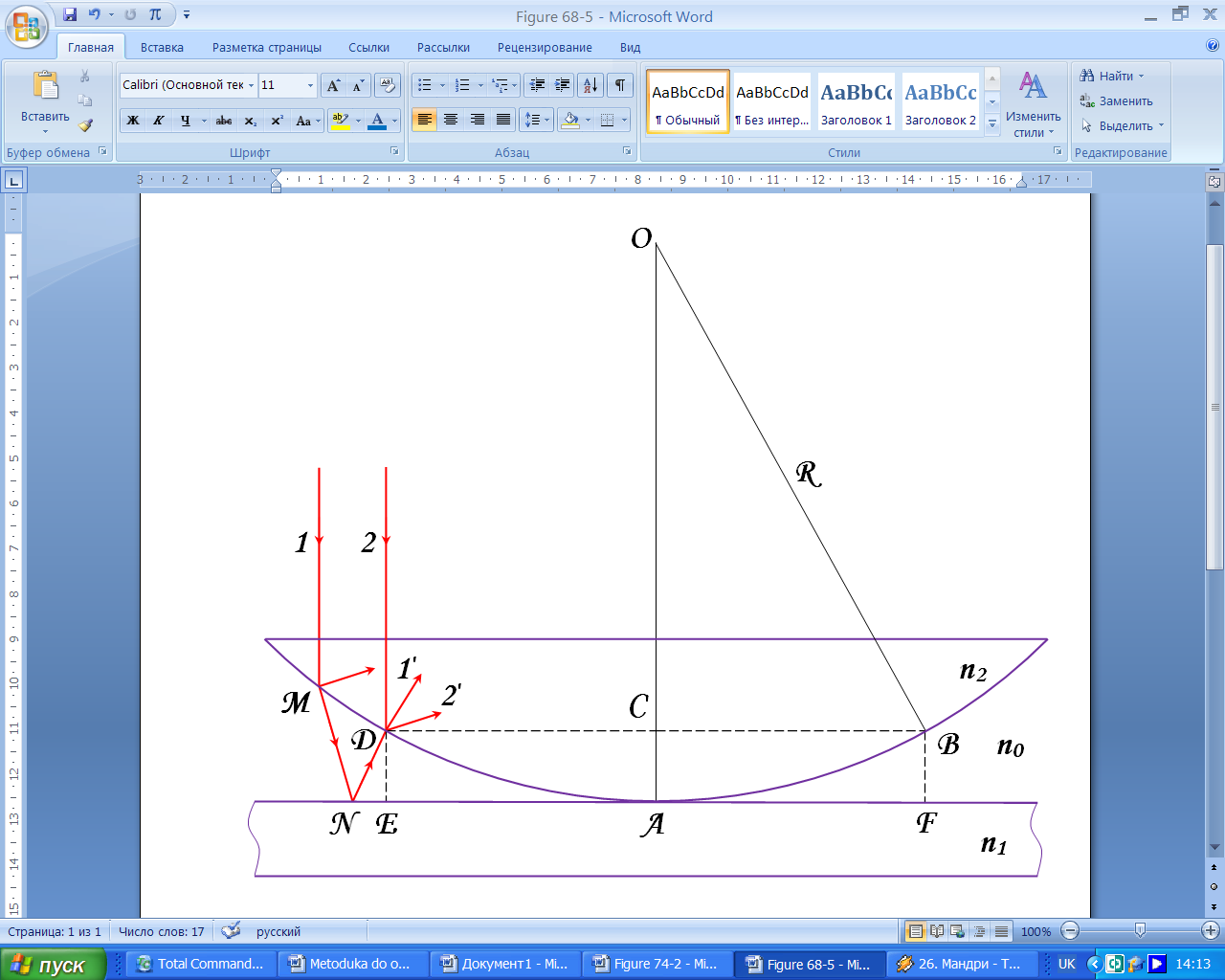The width and height of the screenshot is (1225, 980).
Task: Toggle paragraph marks display
Action: tap(620, 85)
